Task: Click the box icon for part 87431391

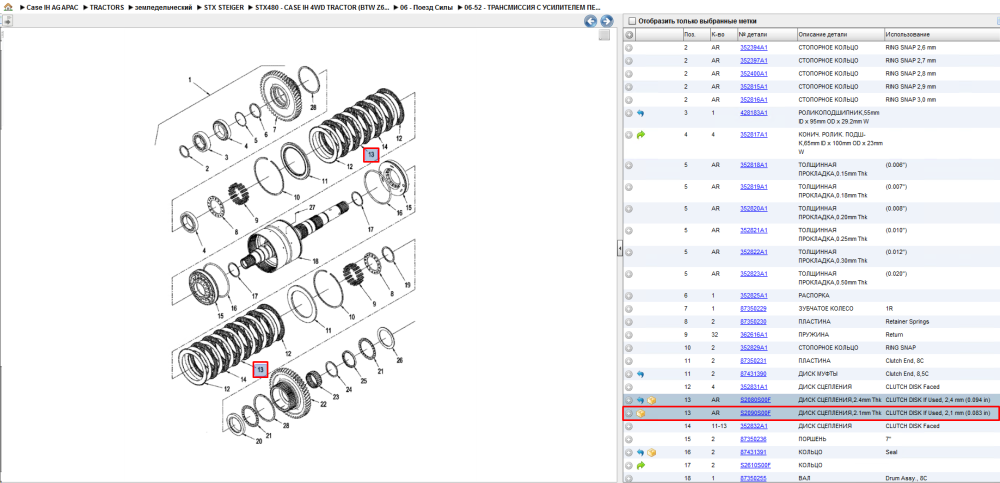Action: [x=652, y=452]
